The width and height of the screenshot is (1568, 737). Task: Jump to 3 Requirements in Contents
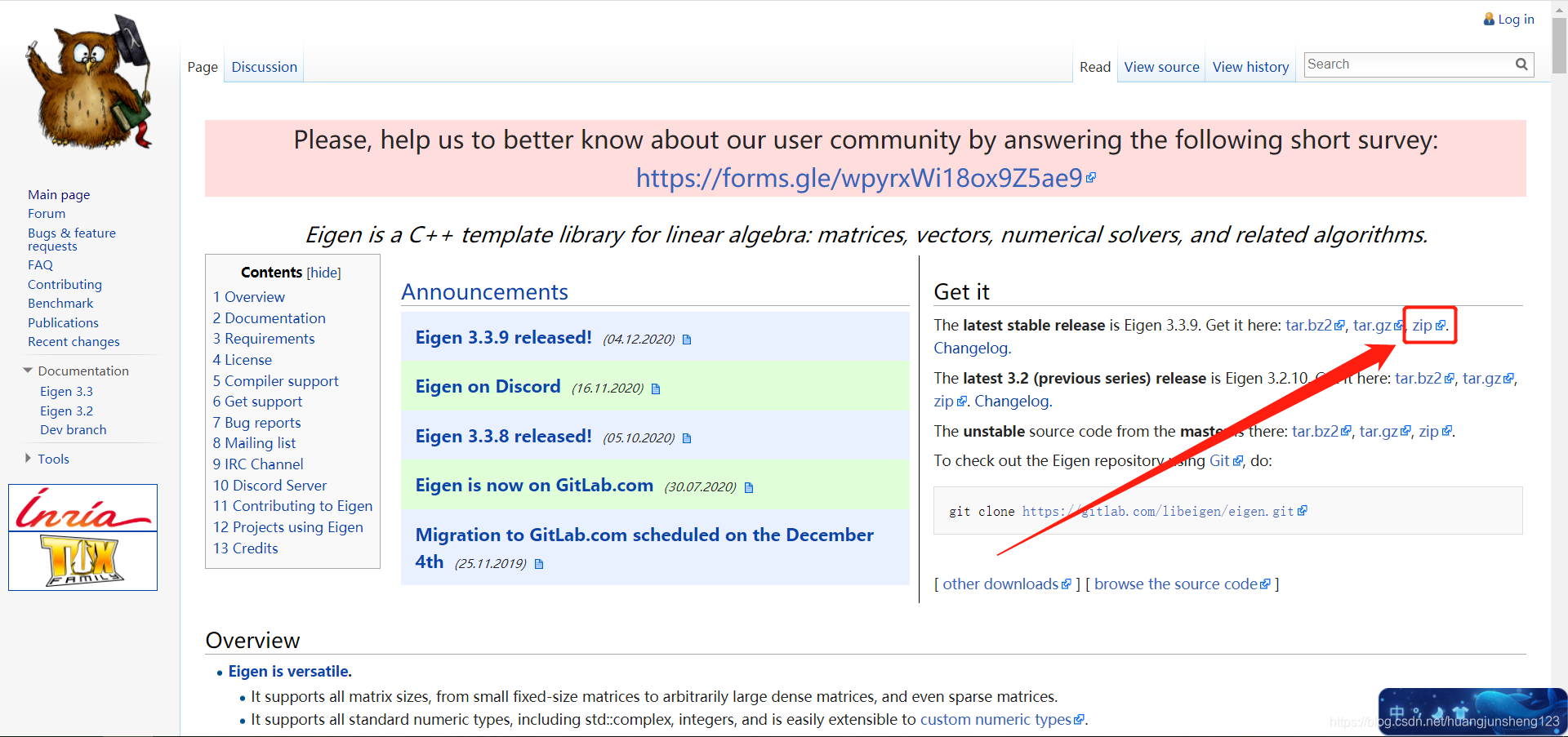point(264,339)
